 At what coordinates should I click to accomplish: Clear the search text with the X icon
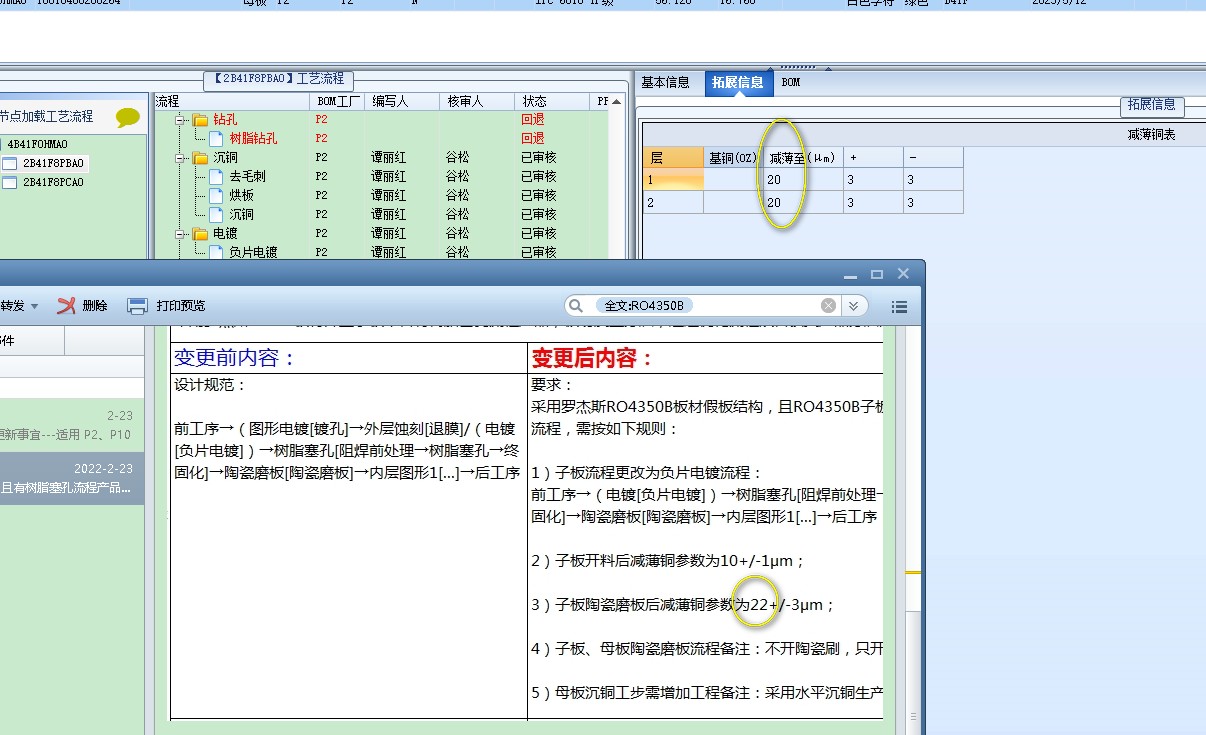828,306
